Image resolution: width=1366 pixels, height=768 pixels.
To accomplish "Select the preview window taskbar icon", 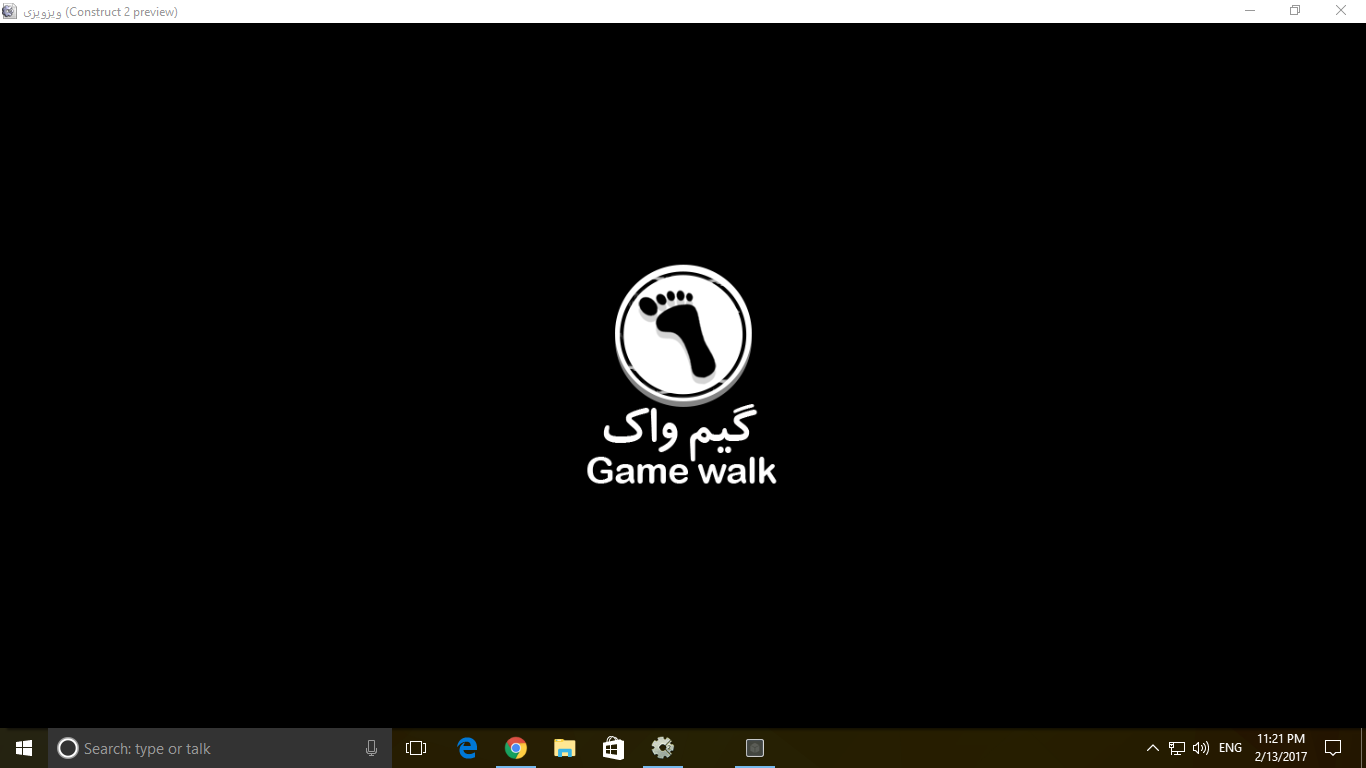I will tap(755, 748).
